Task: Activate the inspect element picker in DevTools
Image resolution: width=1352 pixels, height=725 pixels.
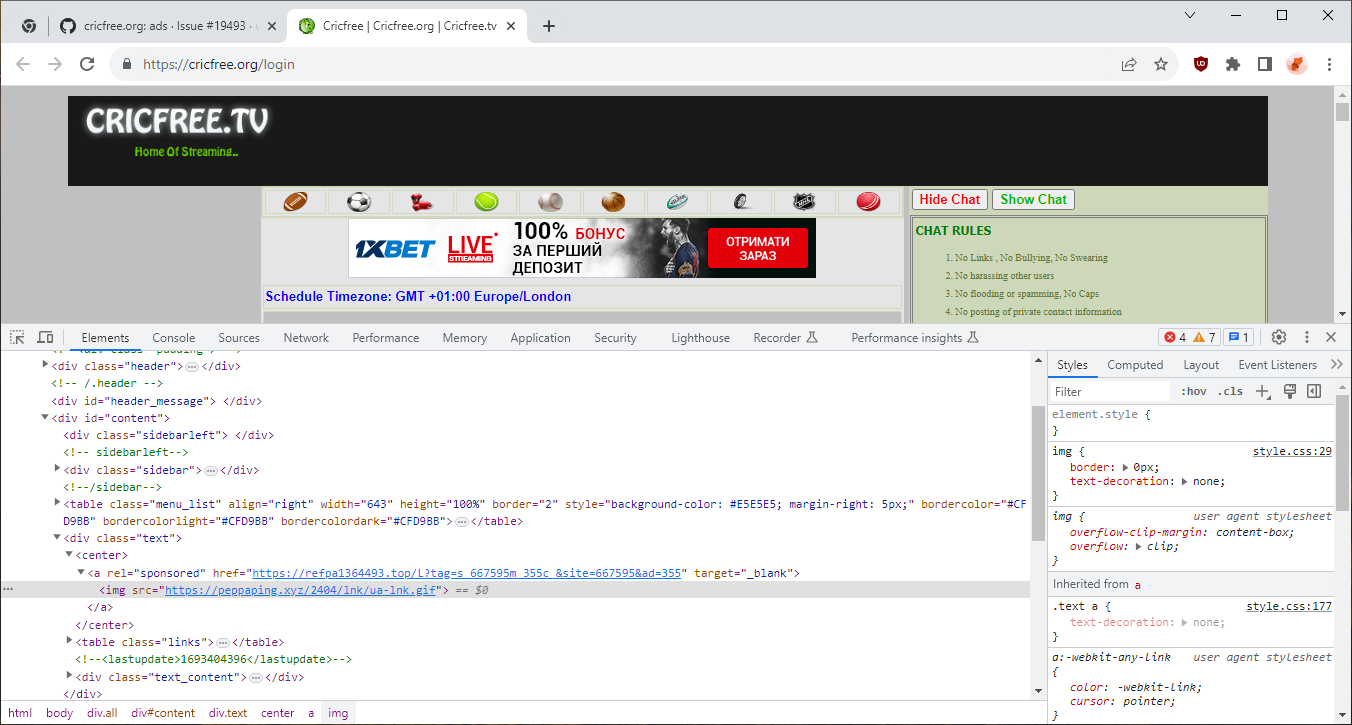Action: pyautogui.click(x=16, y=337)
